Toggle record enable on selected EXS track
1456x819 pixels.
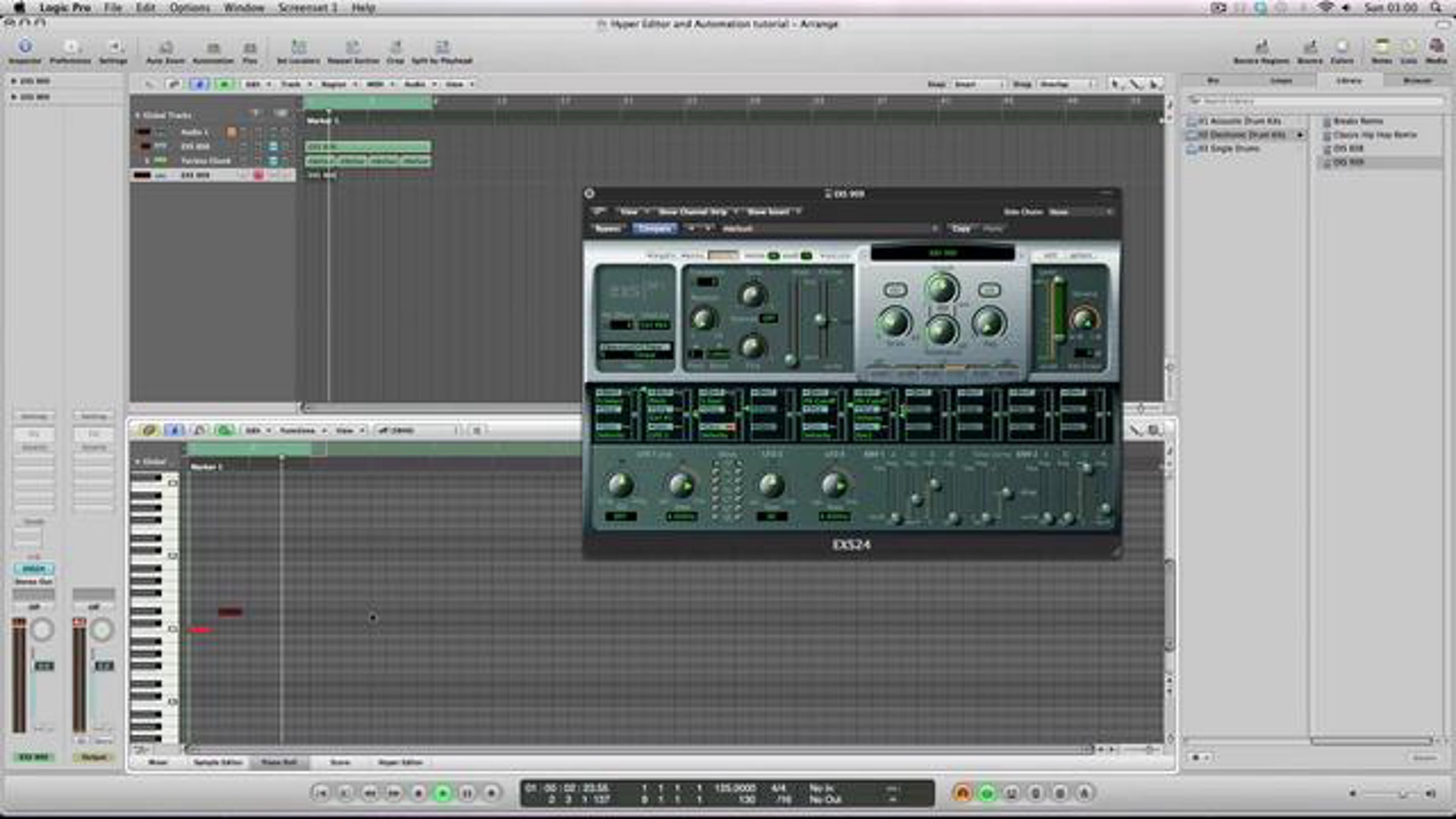tap(258, 175)
